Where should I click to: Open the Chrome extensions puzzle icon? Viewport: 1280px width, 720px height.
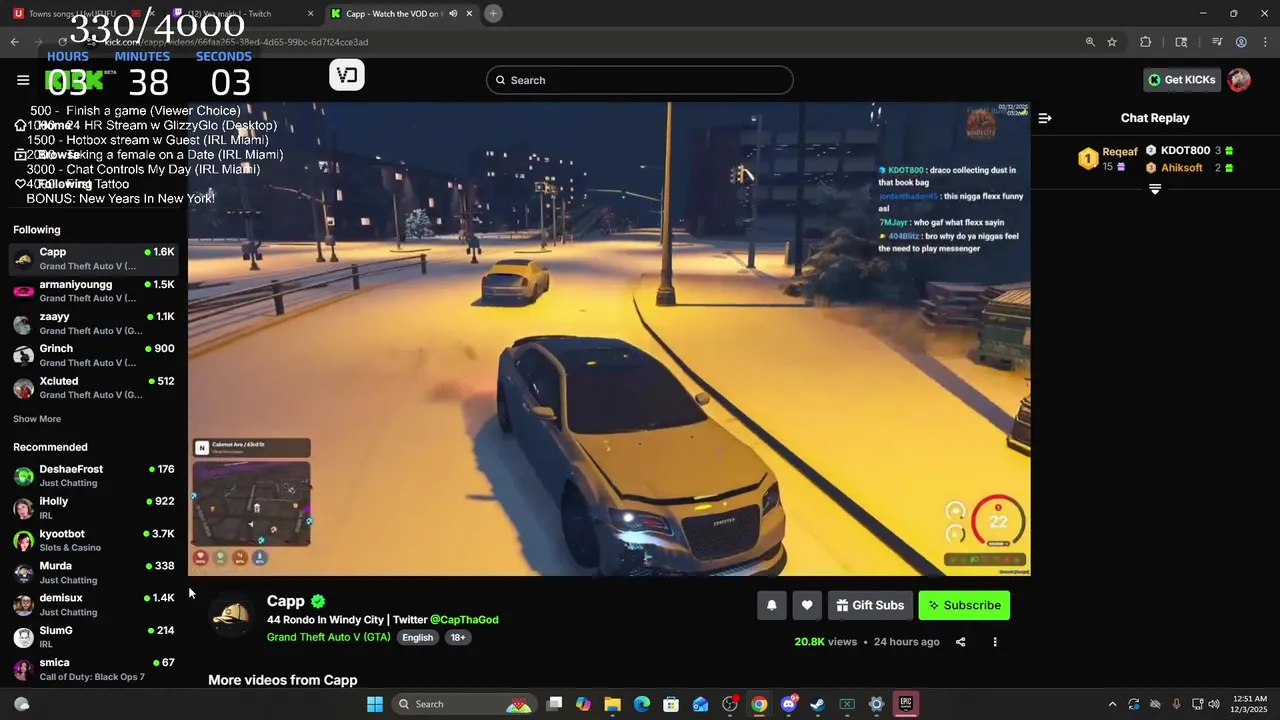[1146, 42]
